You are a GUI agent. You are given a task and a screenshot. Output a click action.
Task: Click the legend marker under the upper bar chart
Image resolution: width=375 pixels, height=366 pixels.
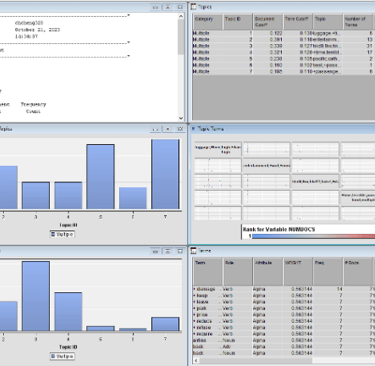53,234
